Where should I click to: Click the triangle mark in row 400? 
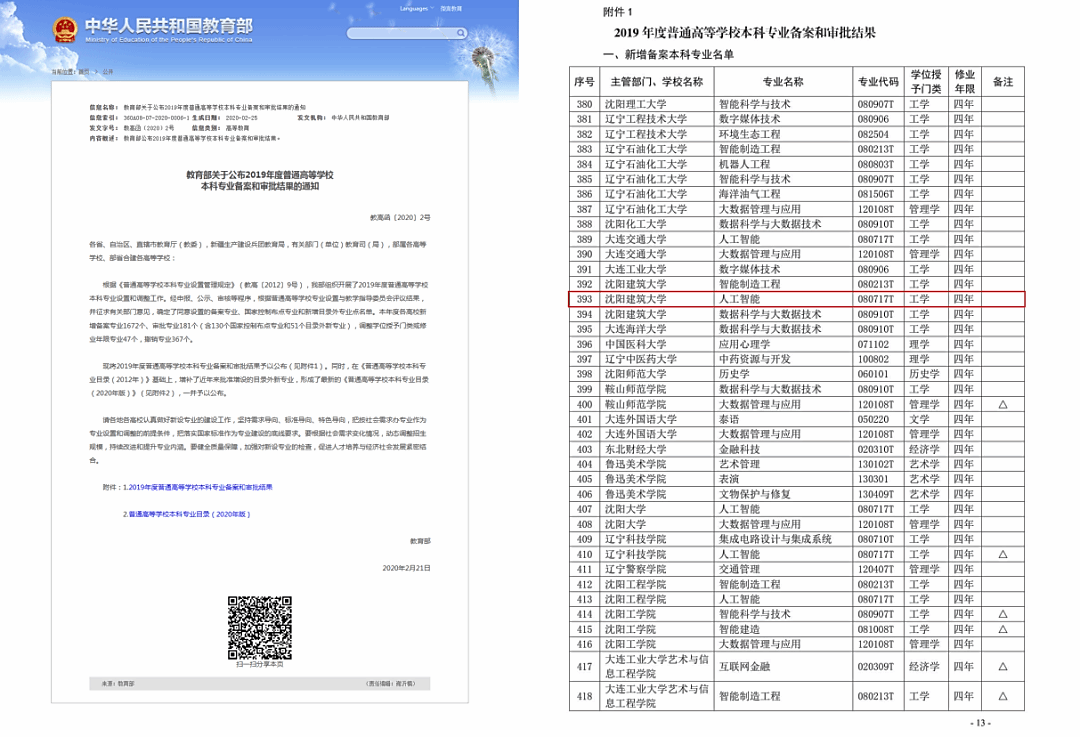(1002, 405)
